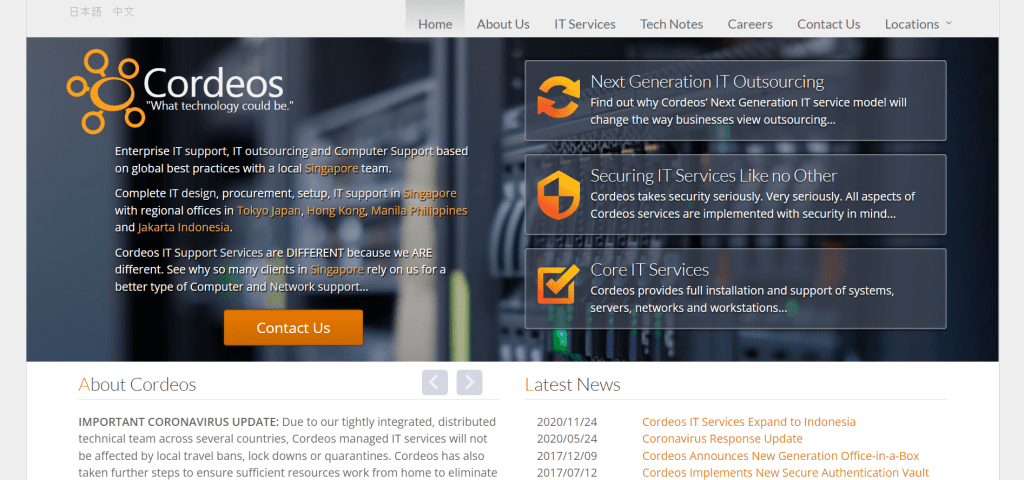Click the 2017/07/12 news date
This screenshot has width=1024, height=480.
point(567,473)
